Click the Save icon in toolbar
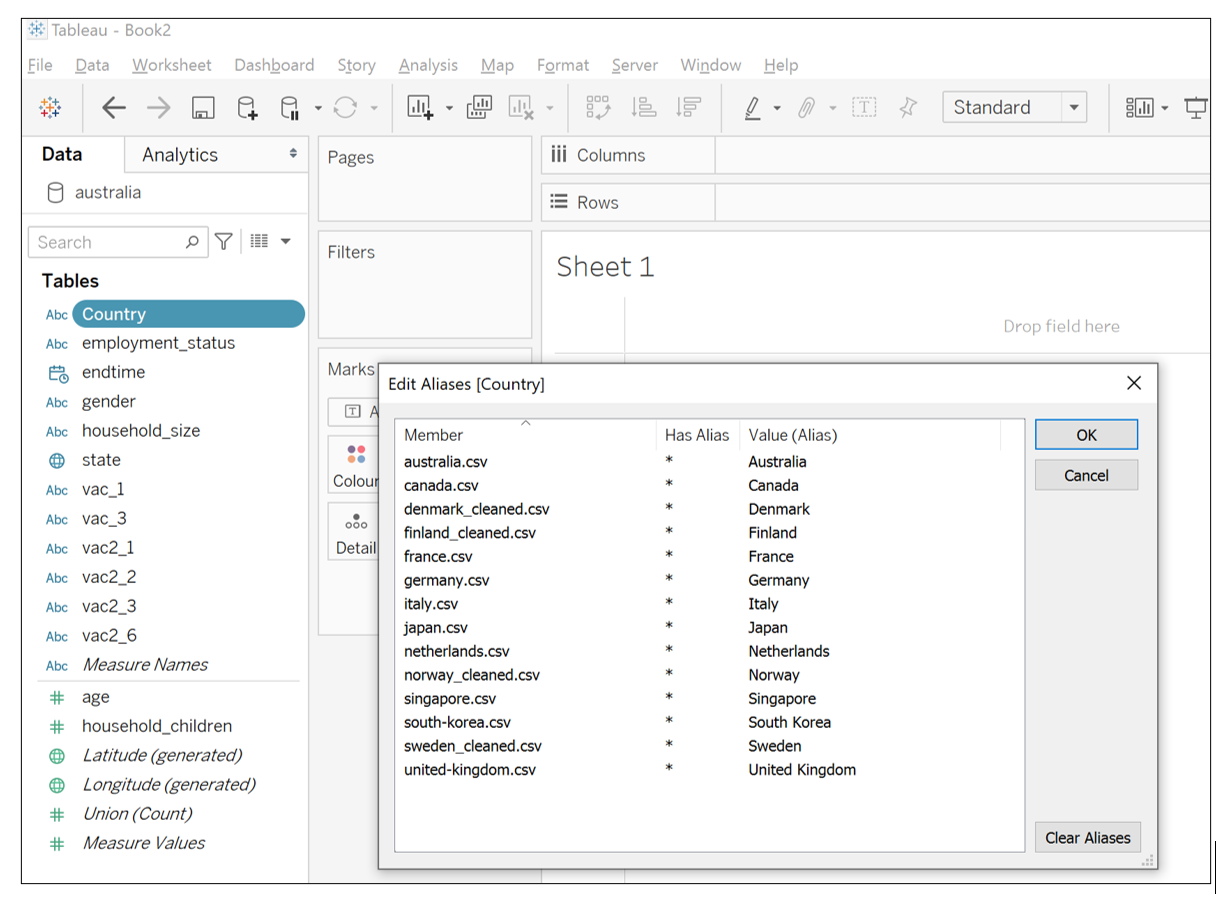 203,108
